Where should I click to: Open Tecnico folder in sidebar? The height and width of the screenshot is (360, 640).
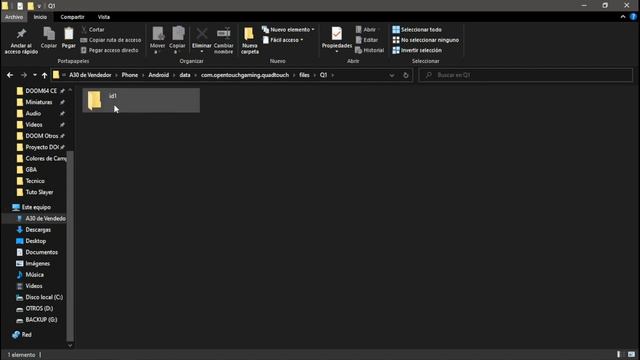[x=35, y=181]
